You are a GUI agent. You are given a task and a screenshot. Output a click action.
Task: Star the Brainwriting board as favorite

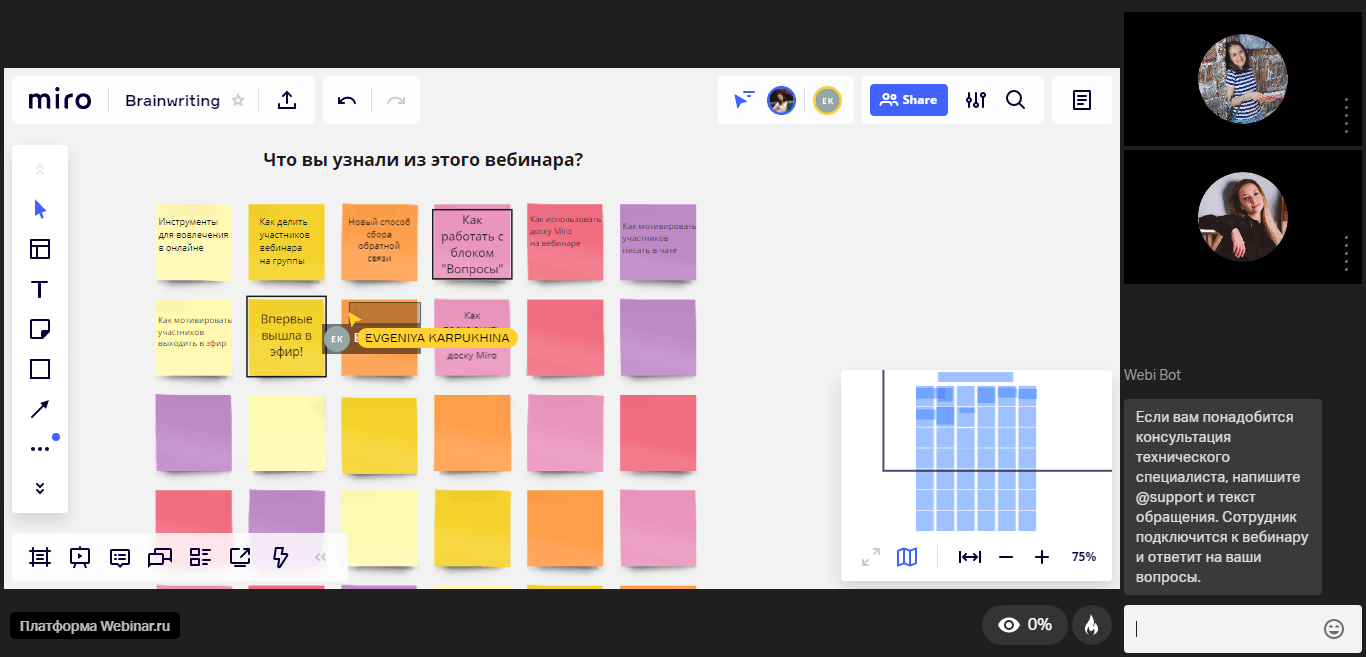(238, 100)
